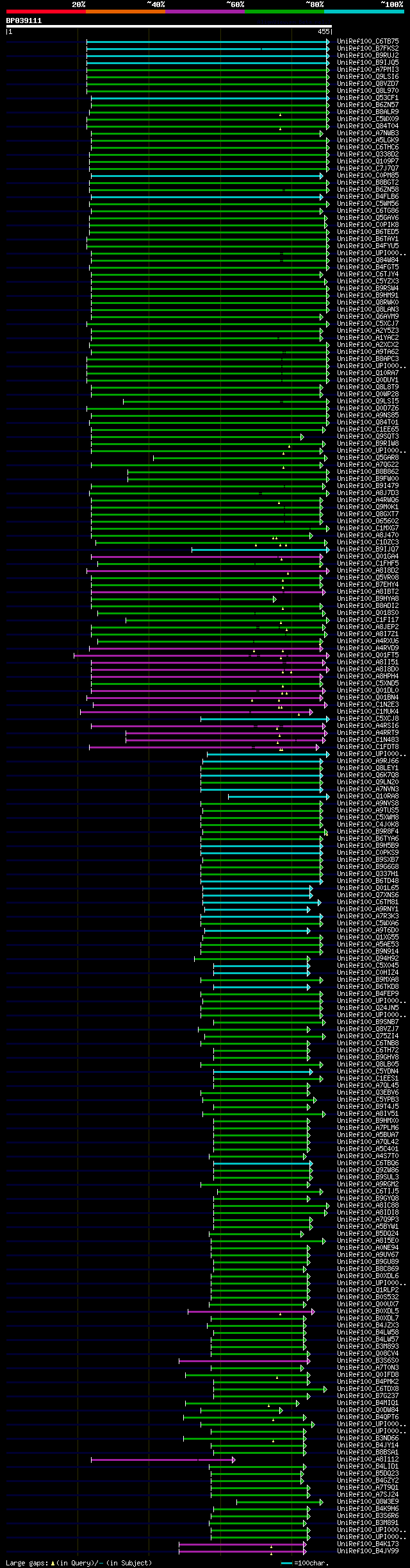Click the UniRef100_A7PMI3 hit name
The image size is (410, 1568).
click(x=368, y=70)
